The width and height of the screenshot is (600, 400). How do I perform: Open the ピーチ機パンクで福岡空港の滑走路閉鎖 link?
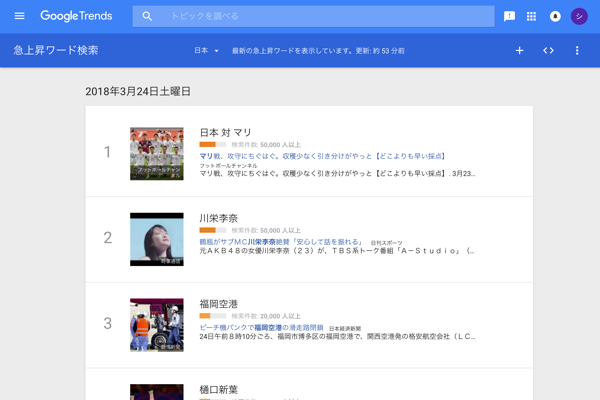261,328
